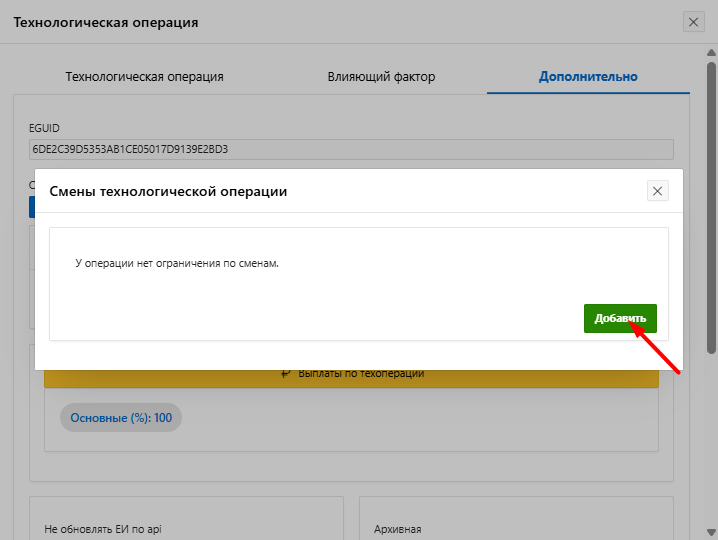Screen dimensions: 718x540
Task: Click the ruble icon on the payments bar
Action: 286,374
